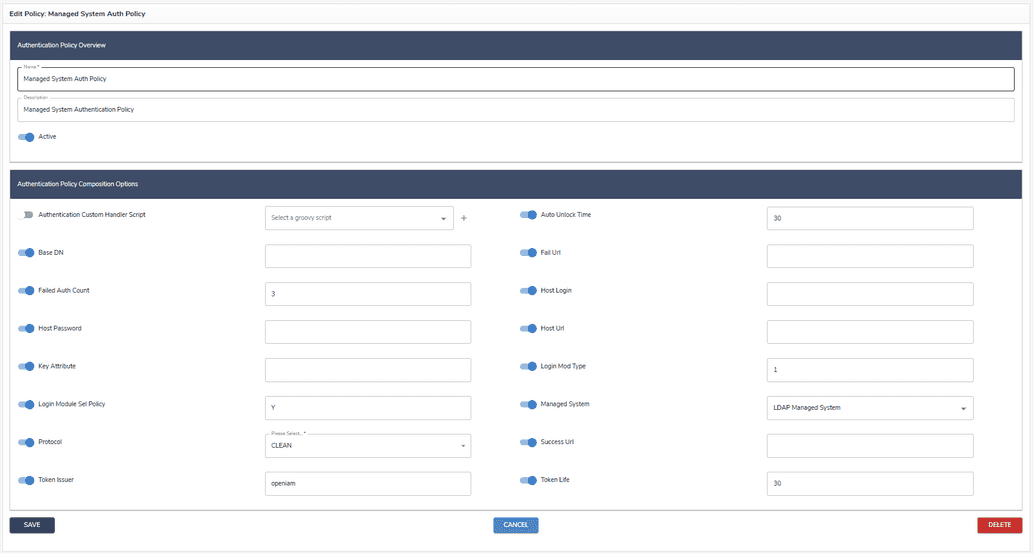This screenshot has width=1035, height=557.
Task: Click the Success Url input field
Action: pos(870,446)
